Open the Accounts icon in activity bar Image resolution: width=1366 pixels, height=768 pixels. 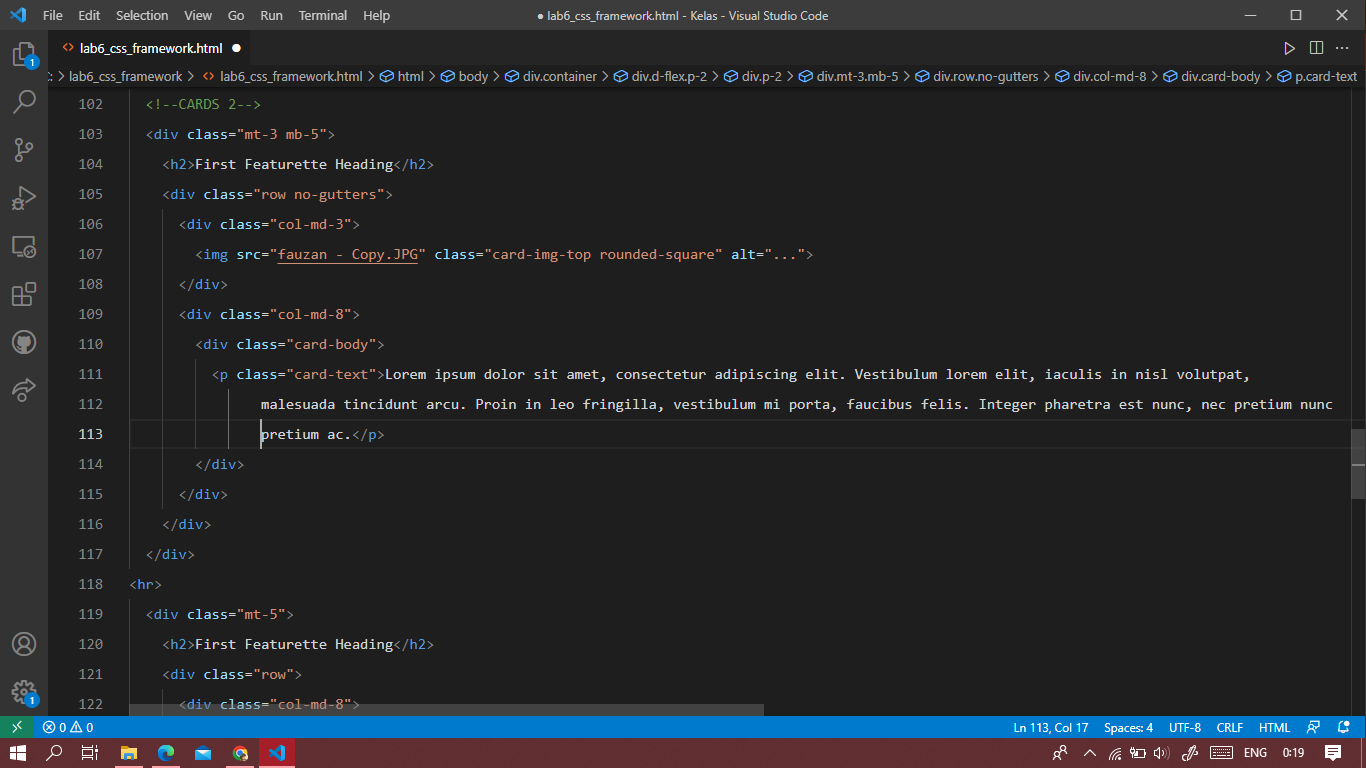25,644
